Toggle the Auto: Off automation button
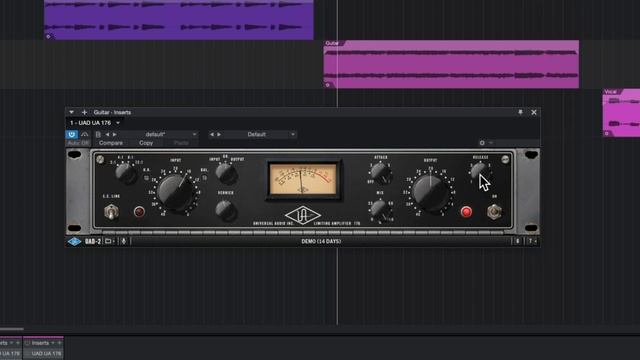This screenshot has width=640, height=360. point(78,143)
